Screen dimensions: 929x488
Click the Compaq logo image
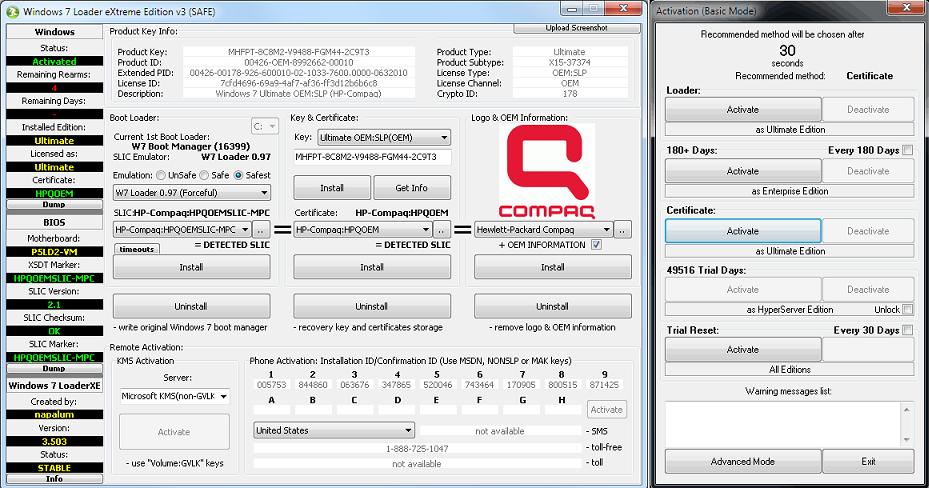pyautogui.click(x=547, y=172)
